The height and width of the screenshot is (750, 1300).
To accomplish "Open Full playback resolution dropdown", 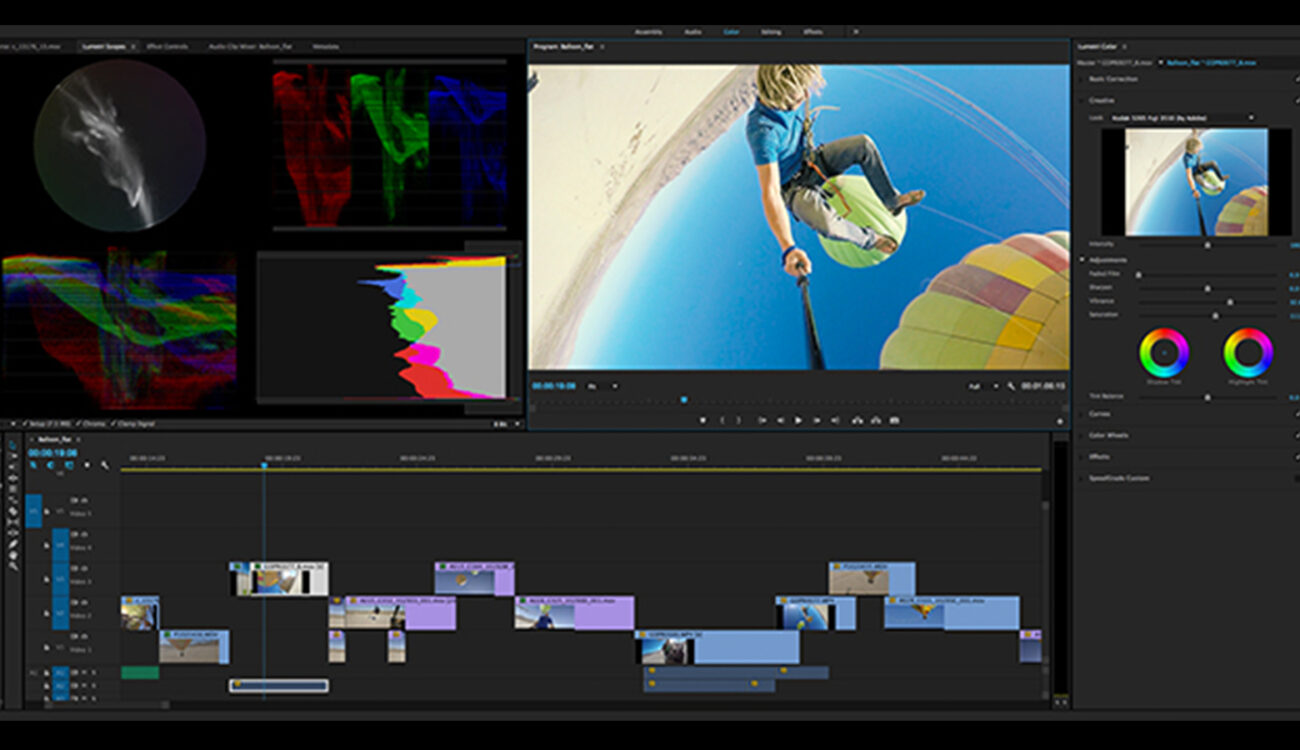I will tap(983, 386).
